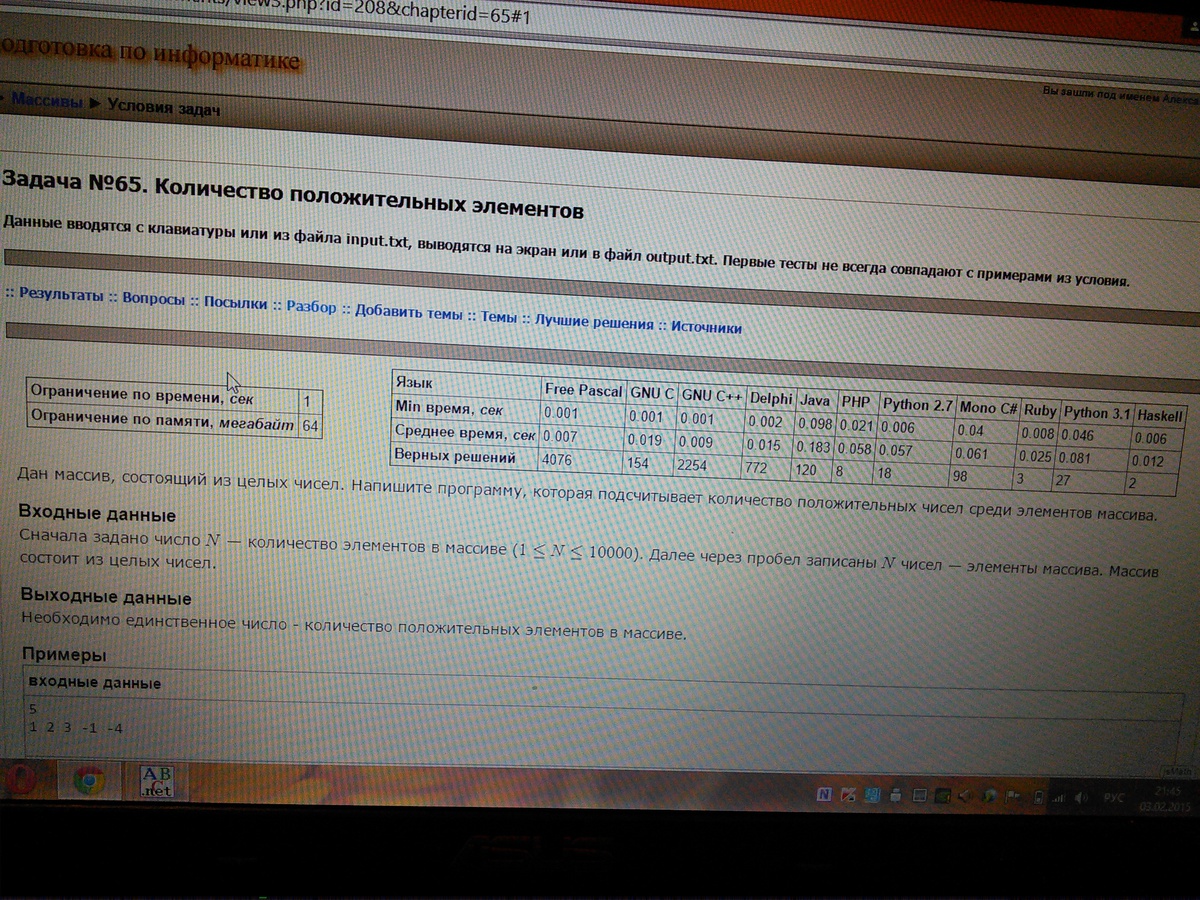Click the network signal bars icon
The width and height of the screenshot is (1200, 900).
click(x=1058, y=798)
